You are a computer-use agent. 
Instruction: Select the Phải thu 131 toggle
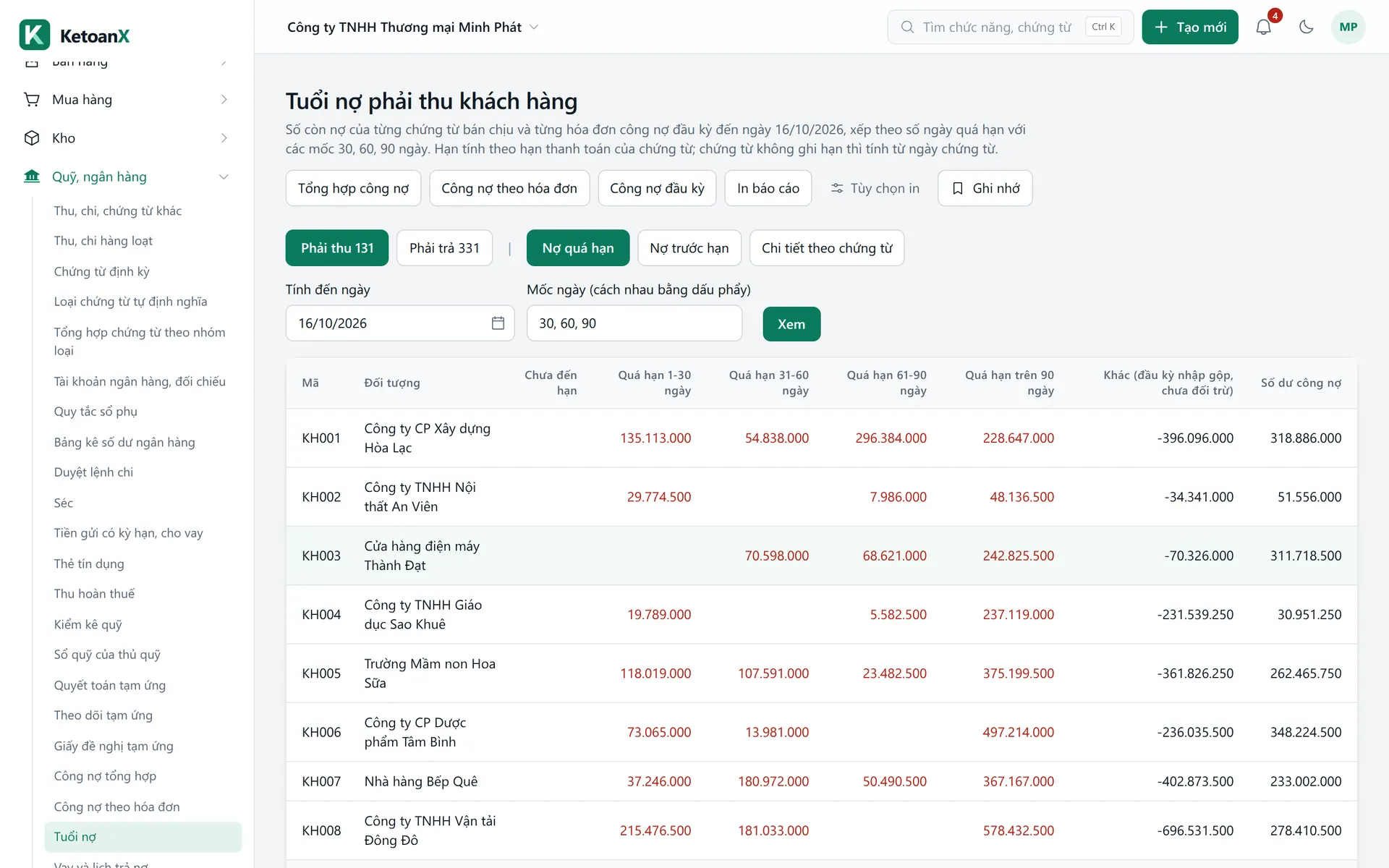coord(337,248)
